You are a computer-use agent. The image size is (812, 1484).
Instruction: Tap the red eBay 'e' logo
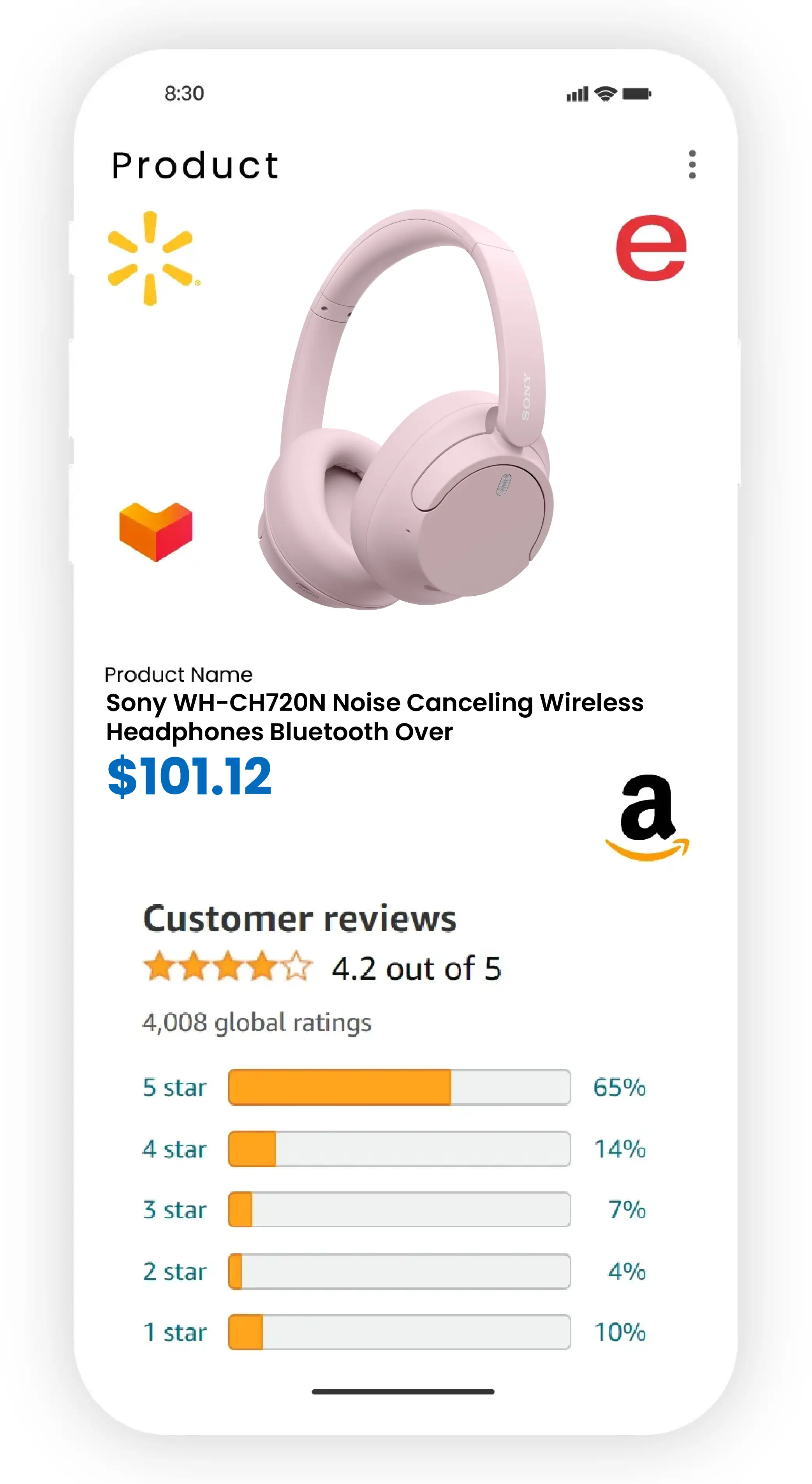coord(651,248)
